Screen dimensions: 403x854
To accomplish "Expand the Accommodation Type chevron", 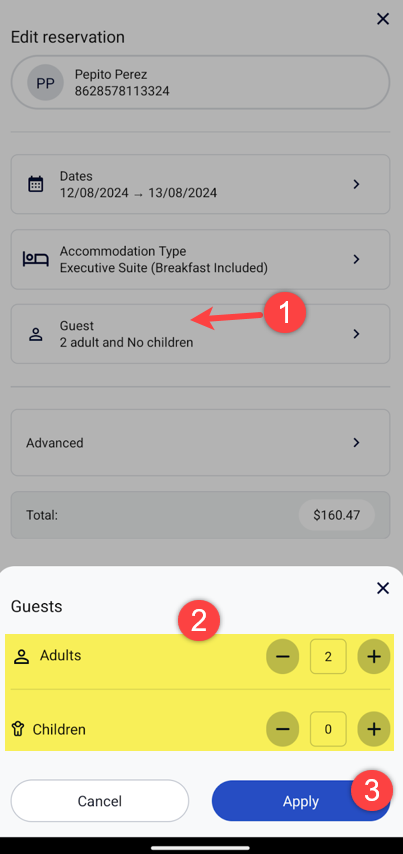I will 356,259.
